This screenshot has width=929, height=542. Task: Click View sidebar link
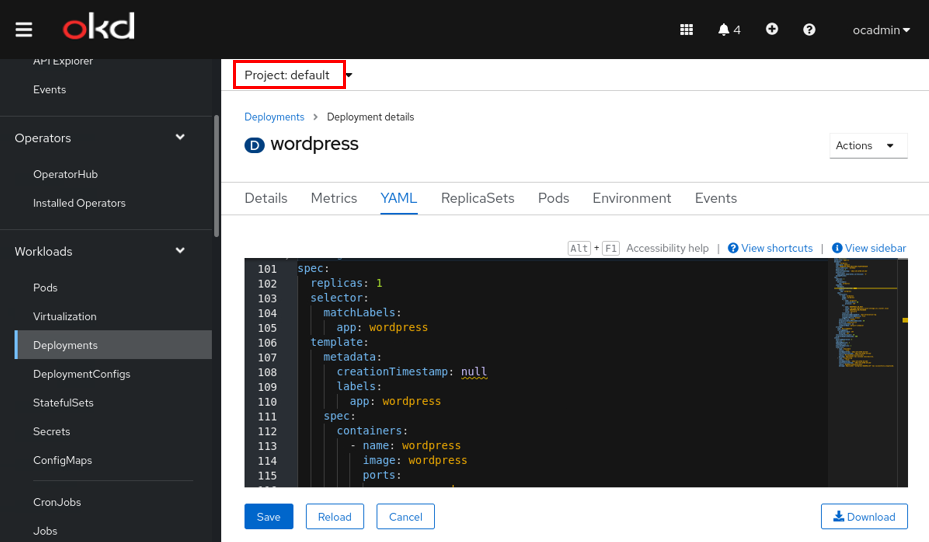coord(869,248)
